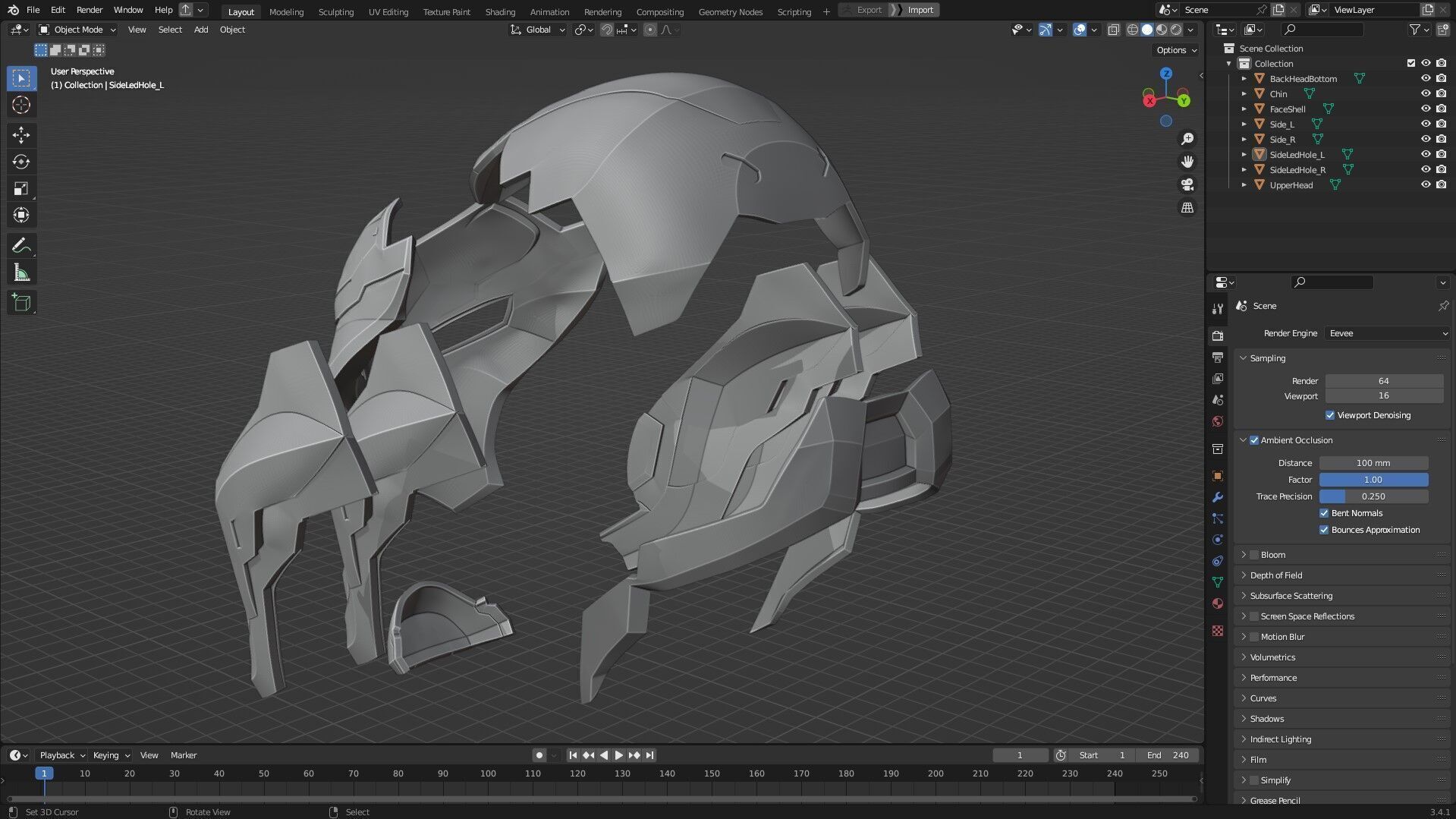Viewport: 1456px width, 819px height.
Task: Uncheck Bounces Approximation
Action: [1324, 530]
